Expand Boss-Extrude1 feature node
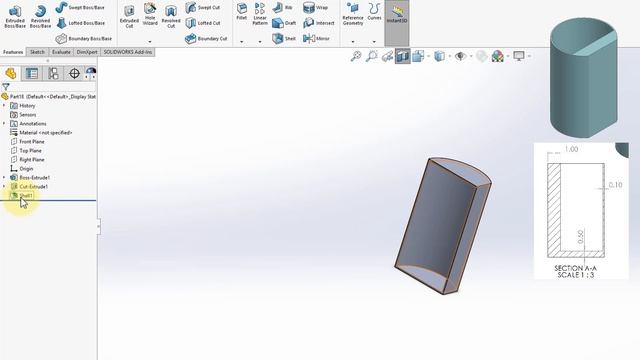 pyautogui.click(x=4, y=178)
